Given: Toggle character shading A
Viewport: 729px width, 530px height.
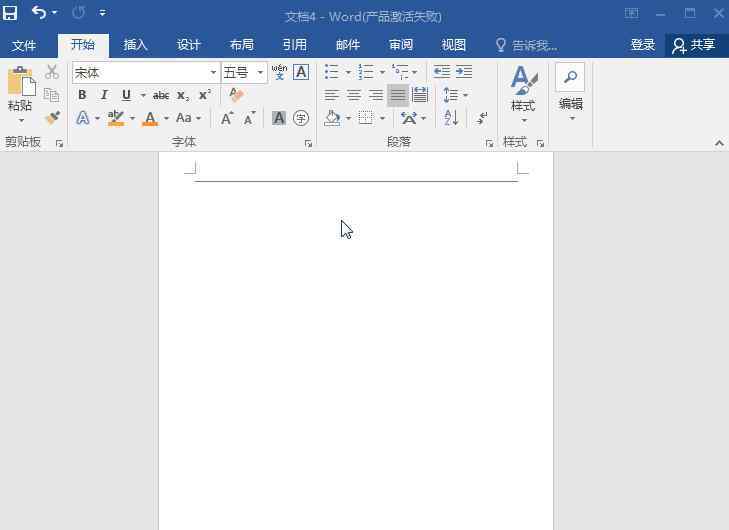Looking at the screenshot, I should tap(279, 118).
